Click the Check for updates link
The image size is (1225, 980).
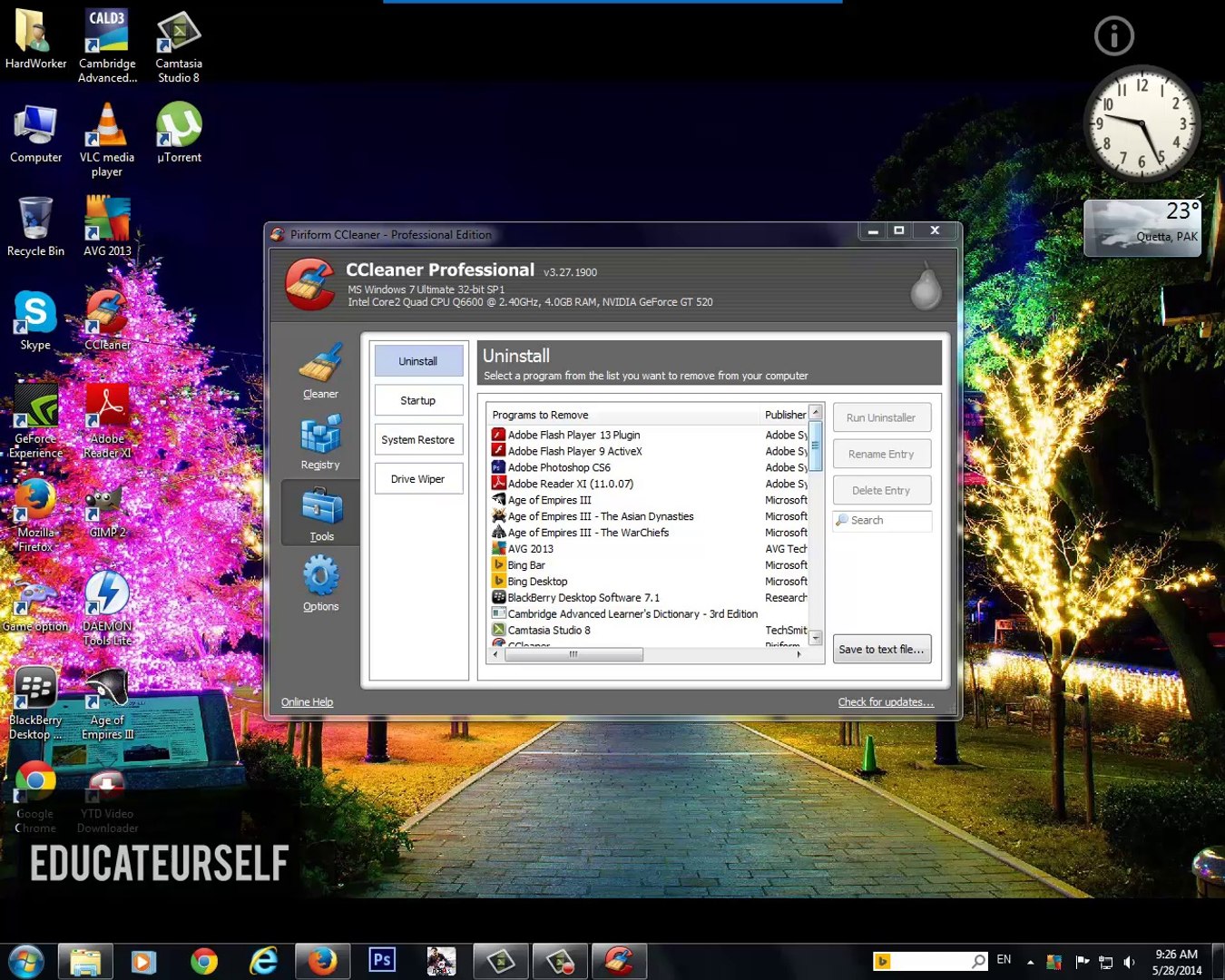tap(886, 702)
